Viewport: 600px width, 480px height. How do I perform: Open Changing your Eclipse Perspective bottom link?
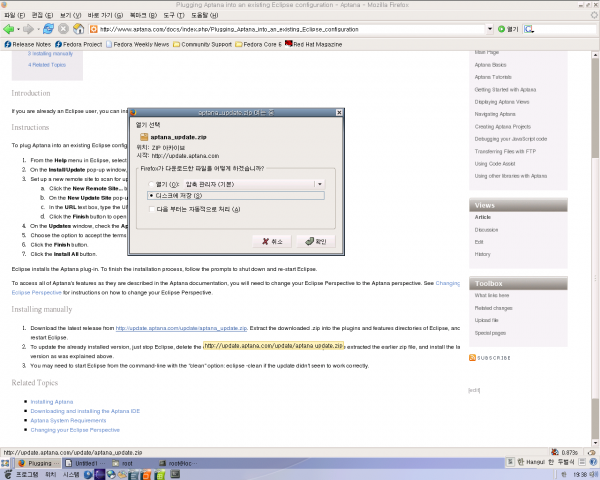75,430
